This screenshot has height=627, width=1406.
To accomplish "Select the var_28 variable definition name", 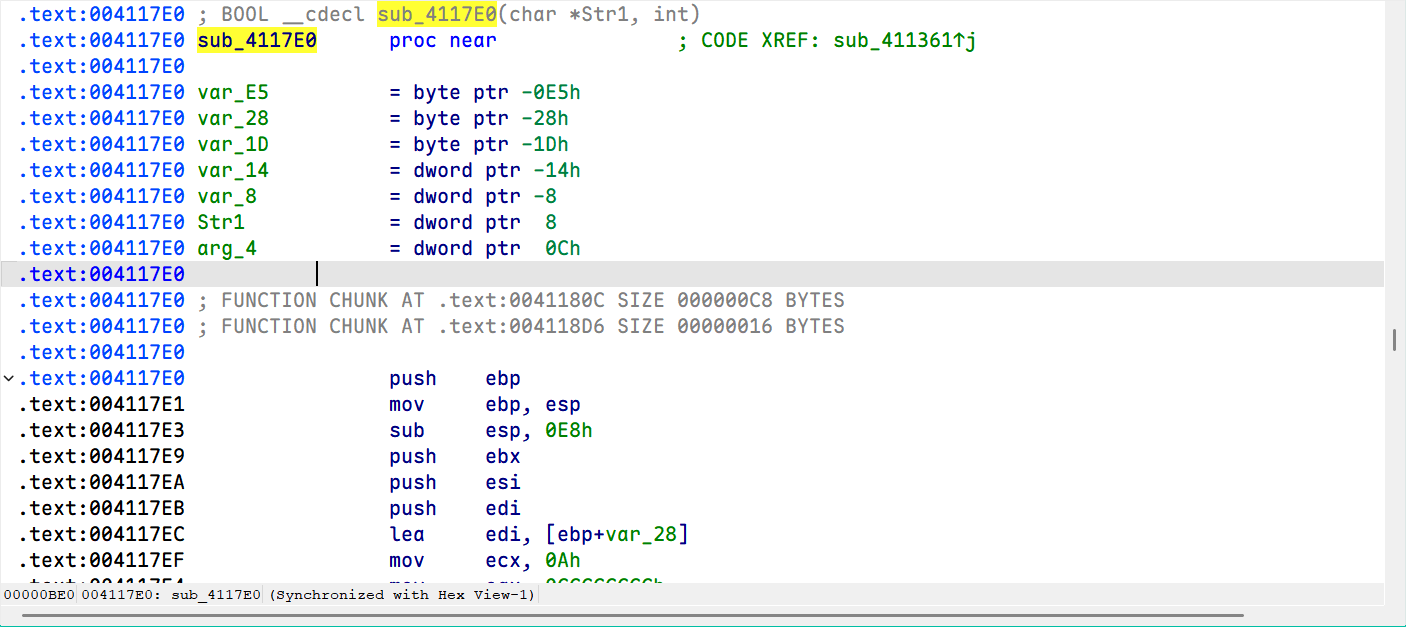I will 233,119.
